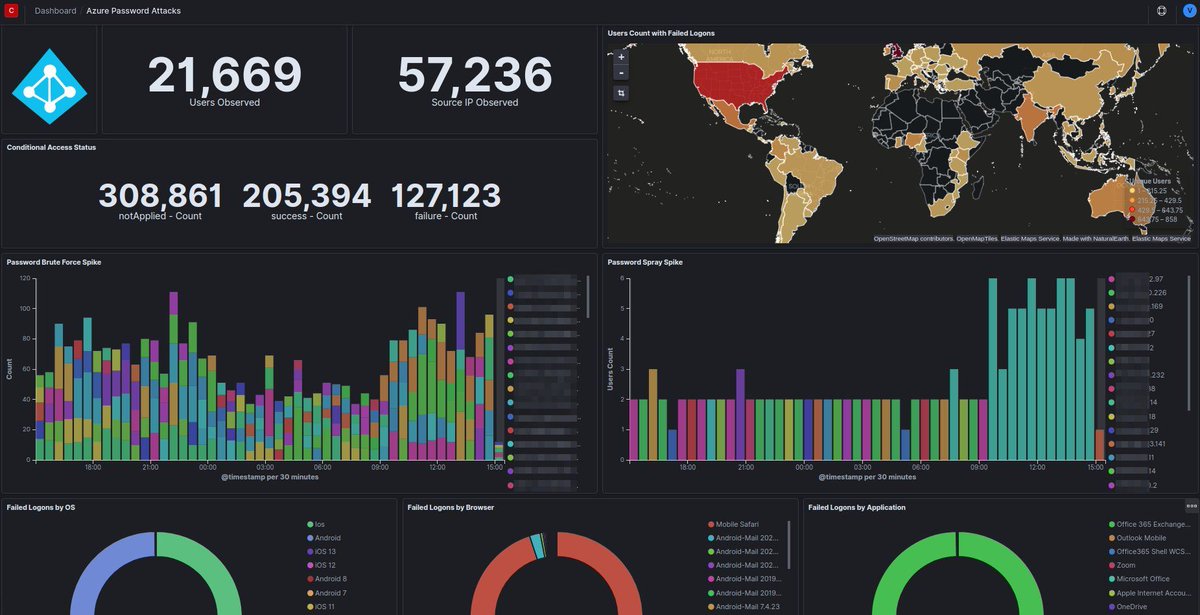The image size is (1200, 615).
Task: Open the Made with NaturalEarth link
Action: coord(1094,239)
